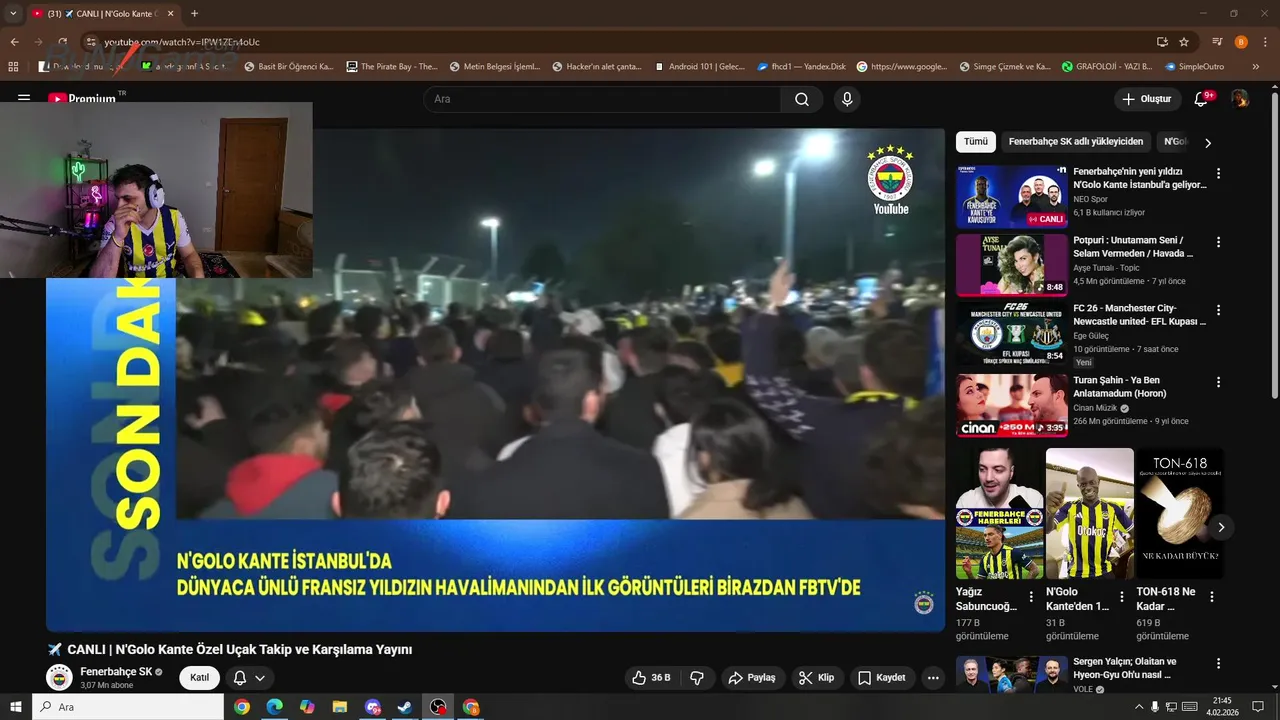
Task: Open options for NEO Spor Kante video
Action: 1218,173
